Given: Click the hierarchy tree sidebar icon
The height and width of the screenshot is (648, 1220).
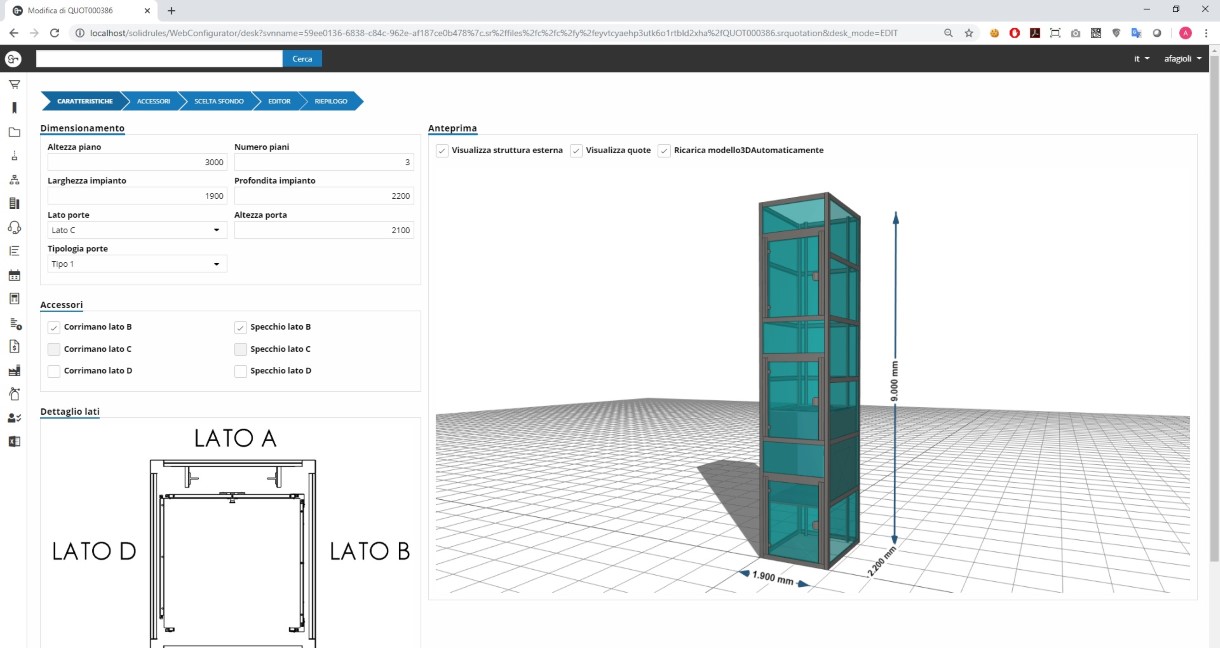Looking at the screenshot, I should tap(14, 180).
